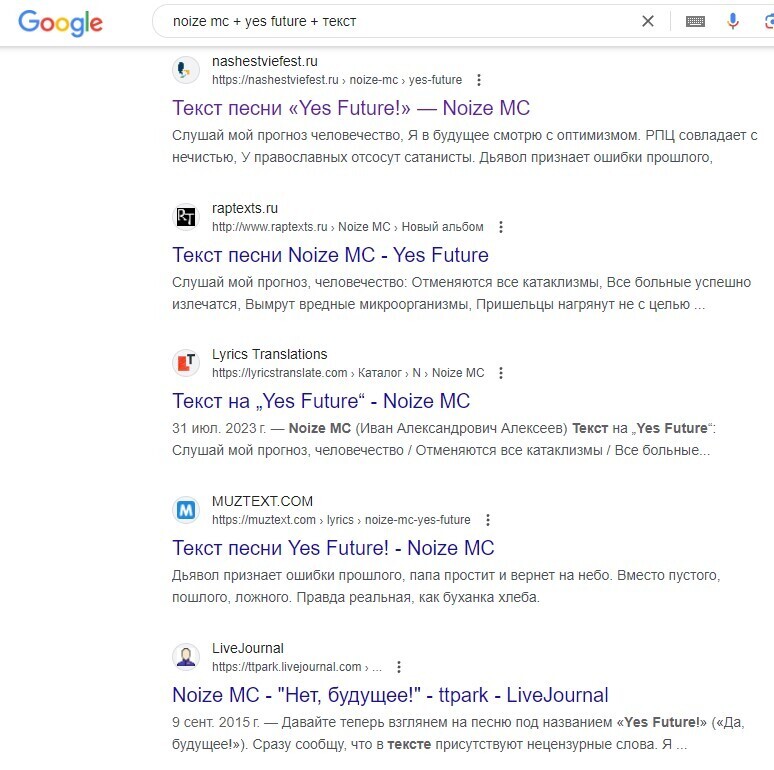
Task: Clear the search query with X icon
Action: (648, 21)
